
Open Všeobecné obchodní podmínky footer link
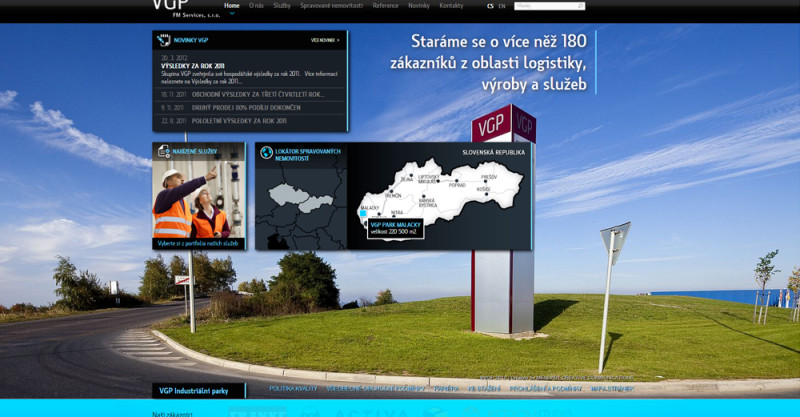point(376,389)
